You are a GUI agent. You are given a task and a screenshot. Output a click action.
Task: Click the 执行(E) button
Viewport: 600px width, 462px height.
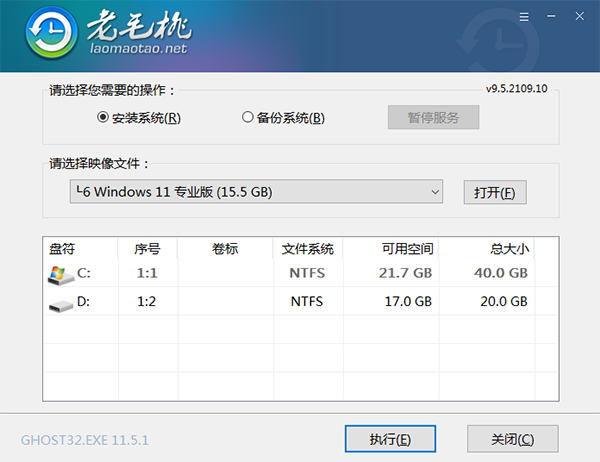tap(390, 439)
